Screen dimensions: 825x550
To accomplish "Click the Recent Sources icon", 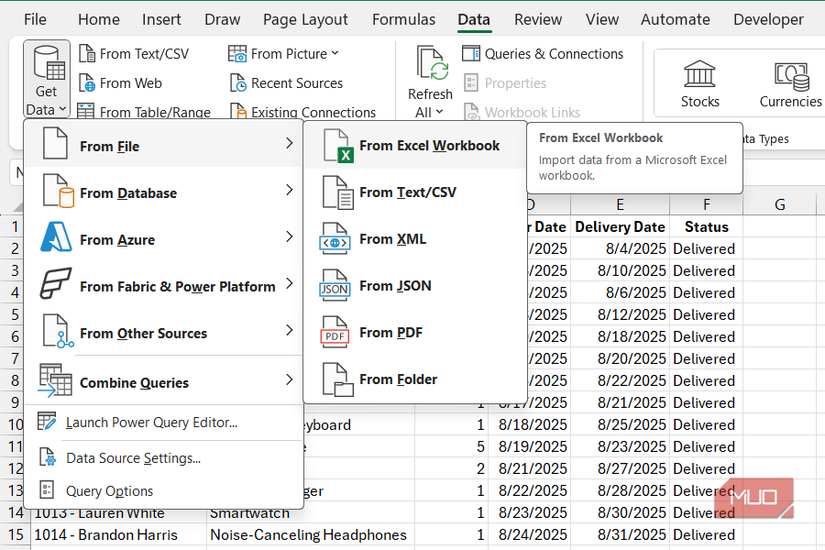I will point(238,83).
